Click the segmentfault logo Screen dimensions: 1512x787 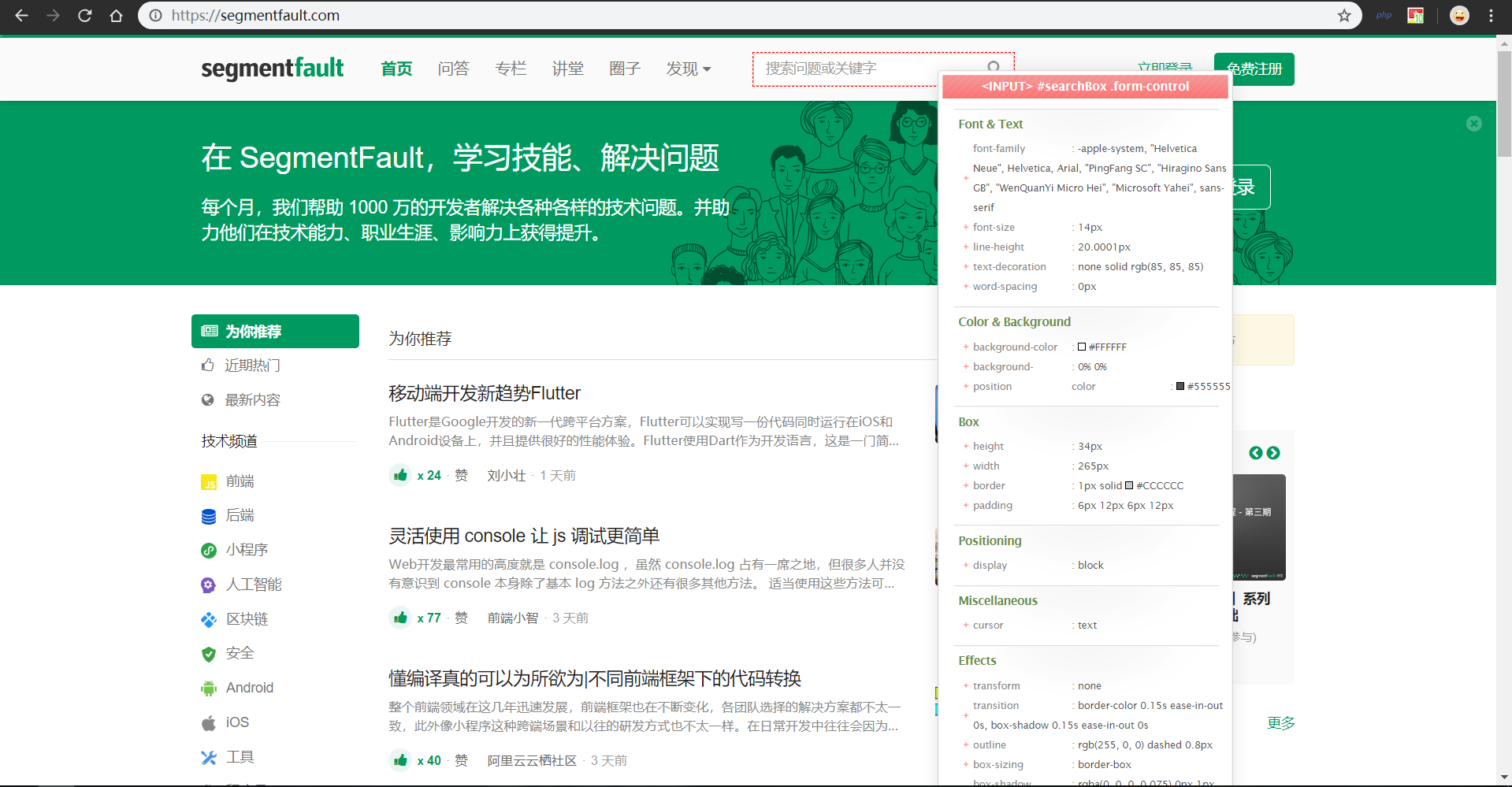pyautogui.click(x=273, y=69)
